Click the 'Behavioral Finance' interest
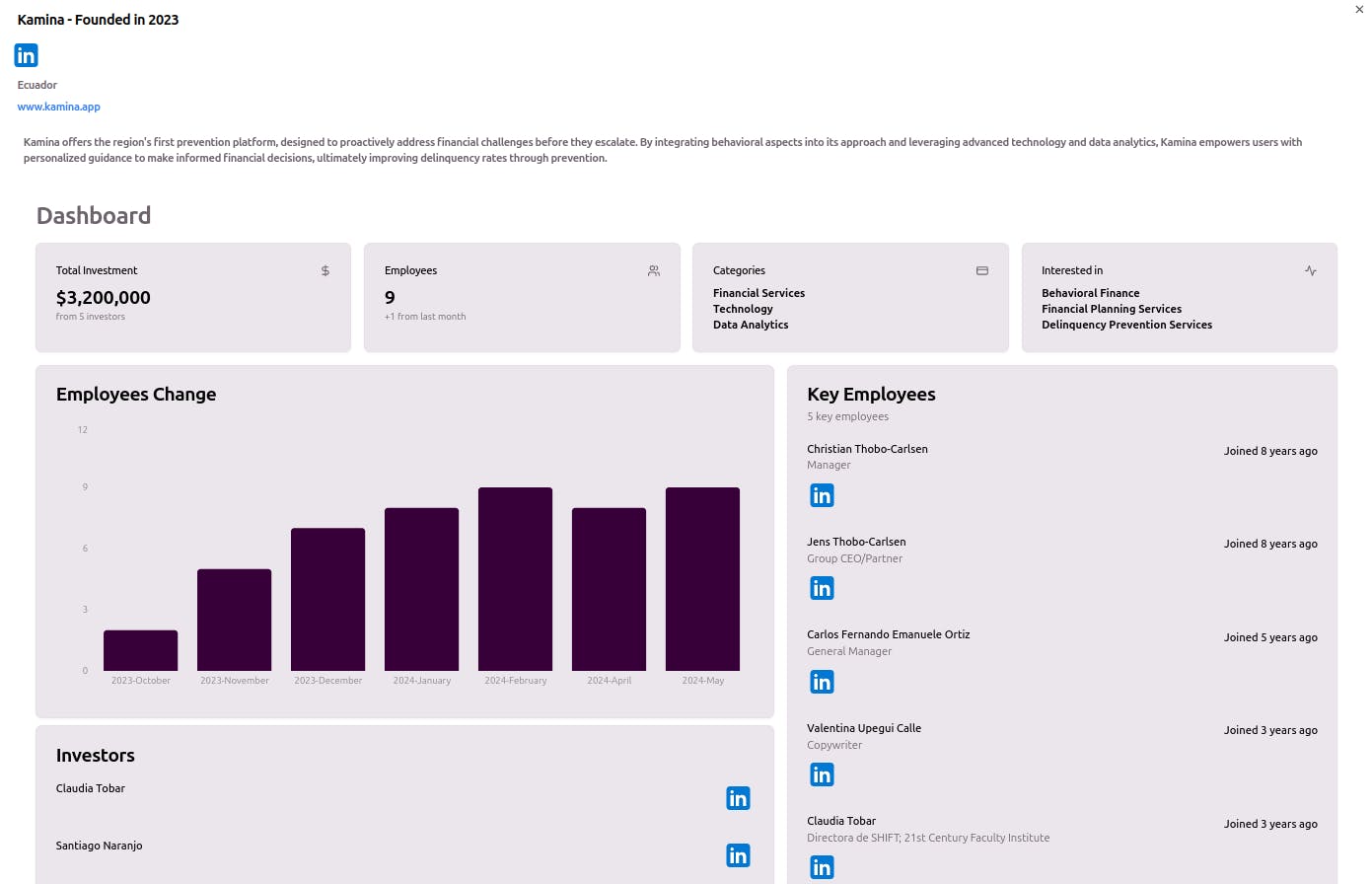 [1090, 293]
